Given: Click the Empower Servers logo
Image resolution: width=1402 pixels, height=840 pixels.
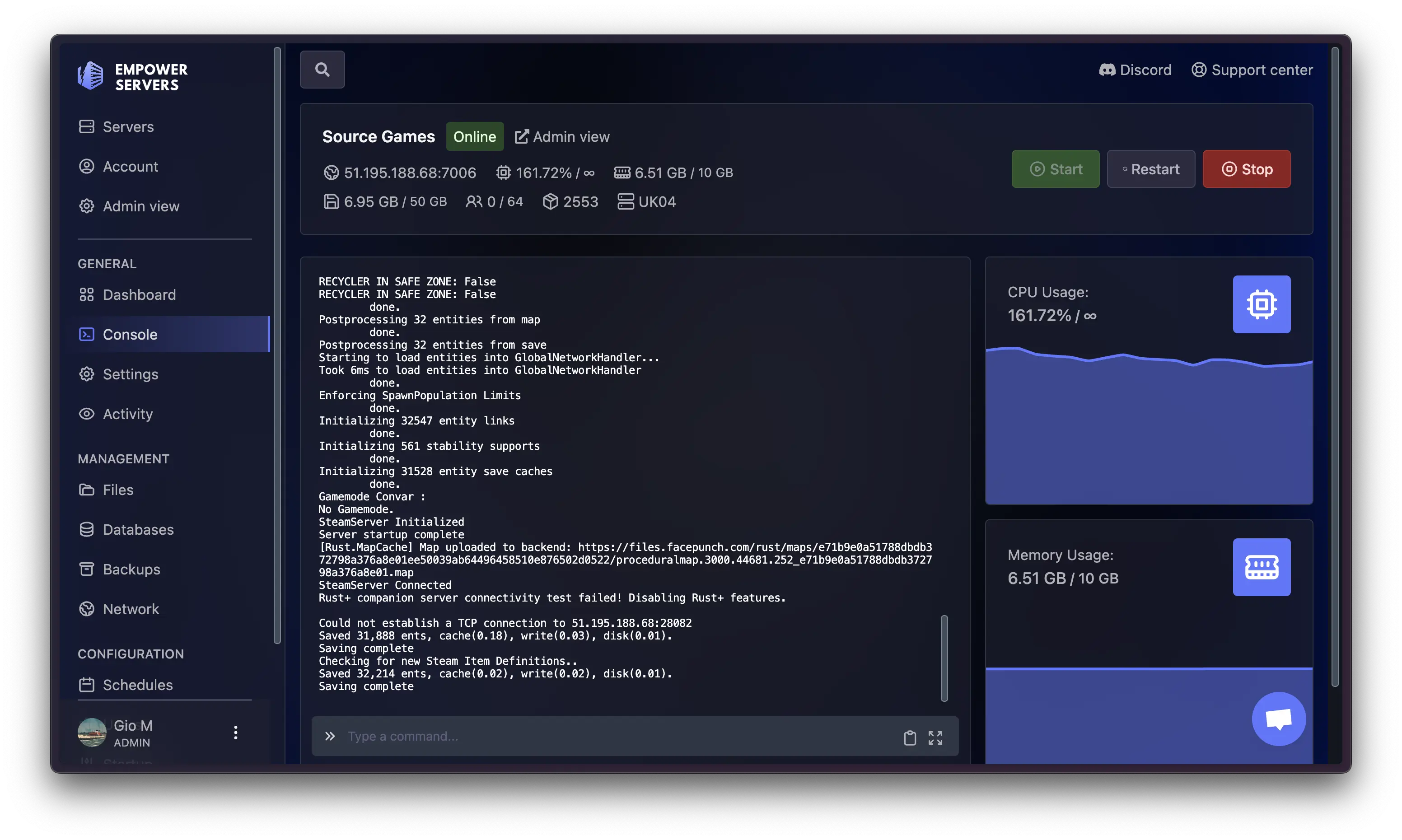Looking at the screenshot, I should tap(132, 75).
